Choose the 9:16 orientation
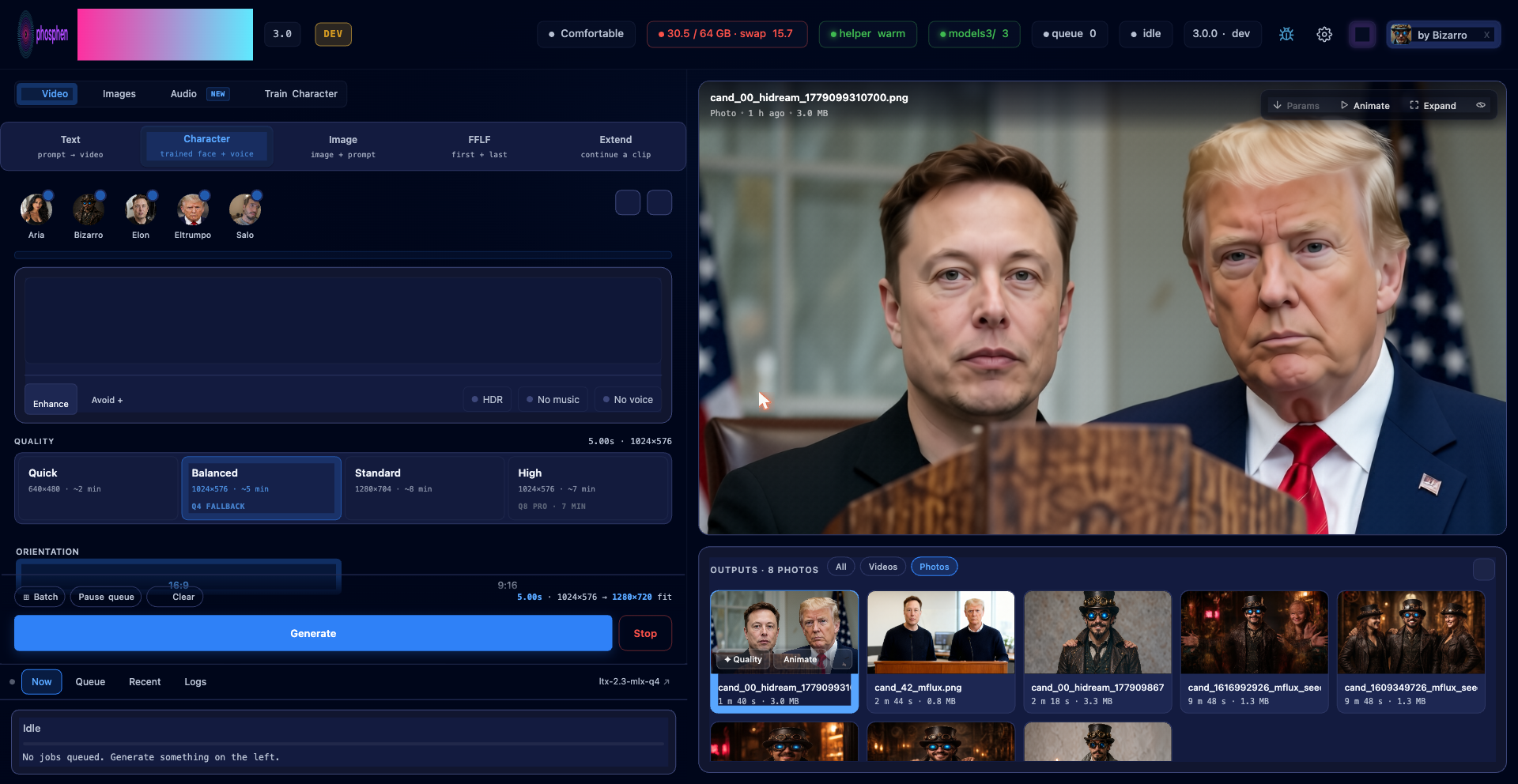 507,585
